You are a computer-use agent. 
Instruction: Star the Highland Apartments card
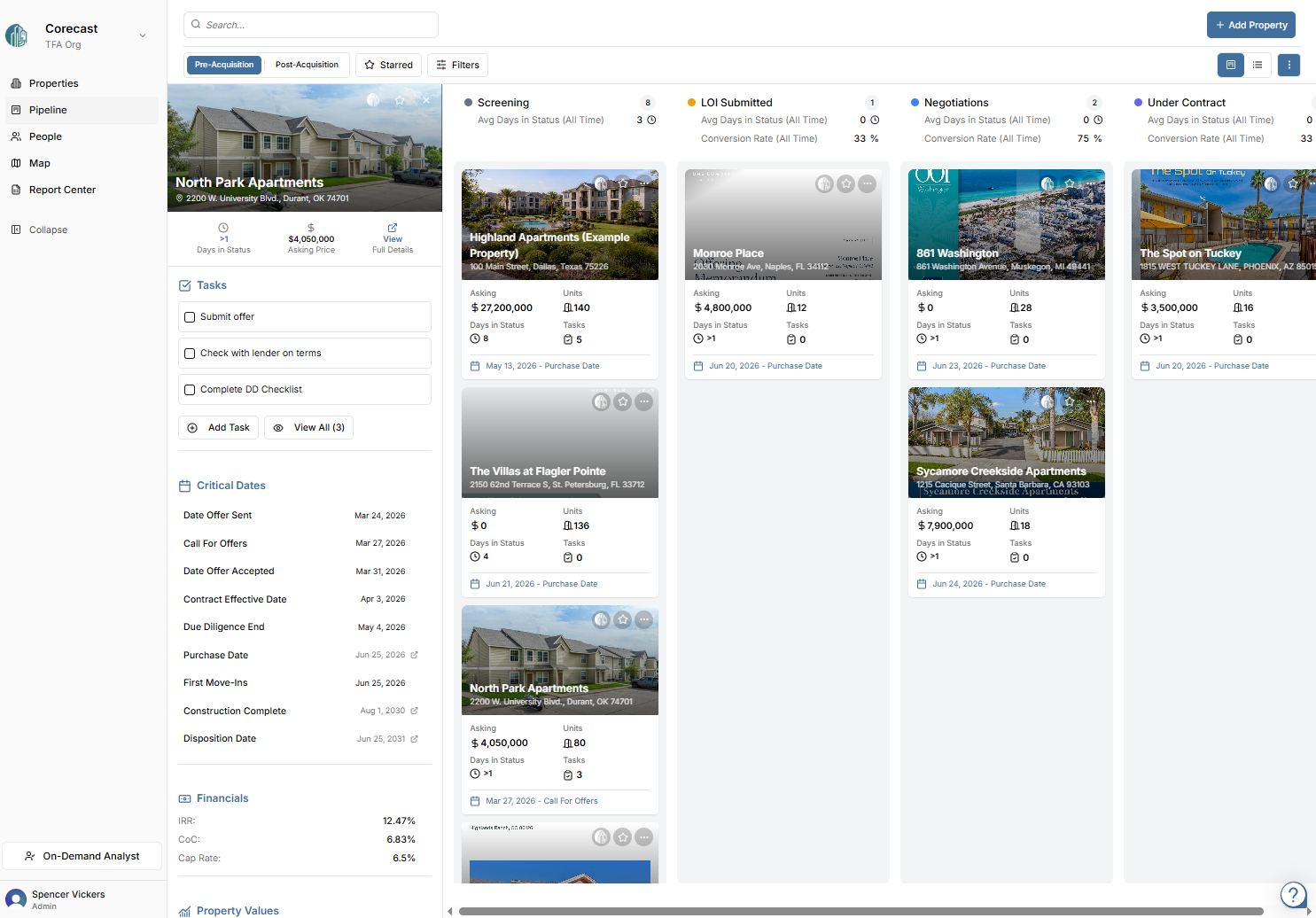(x=623, y=183)
